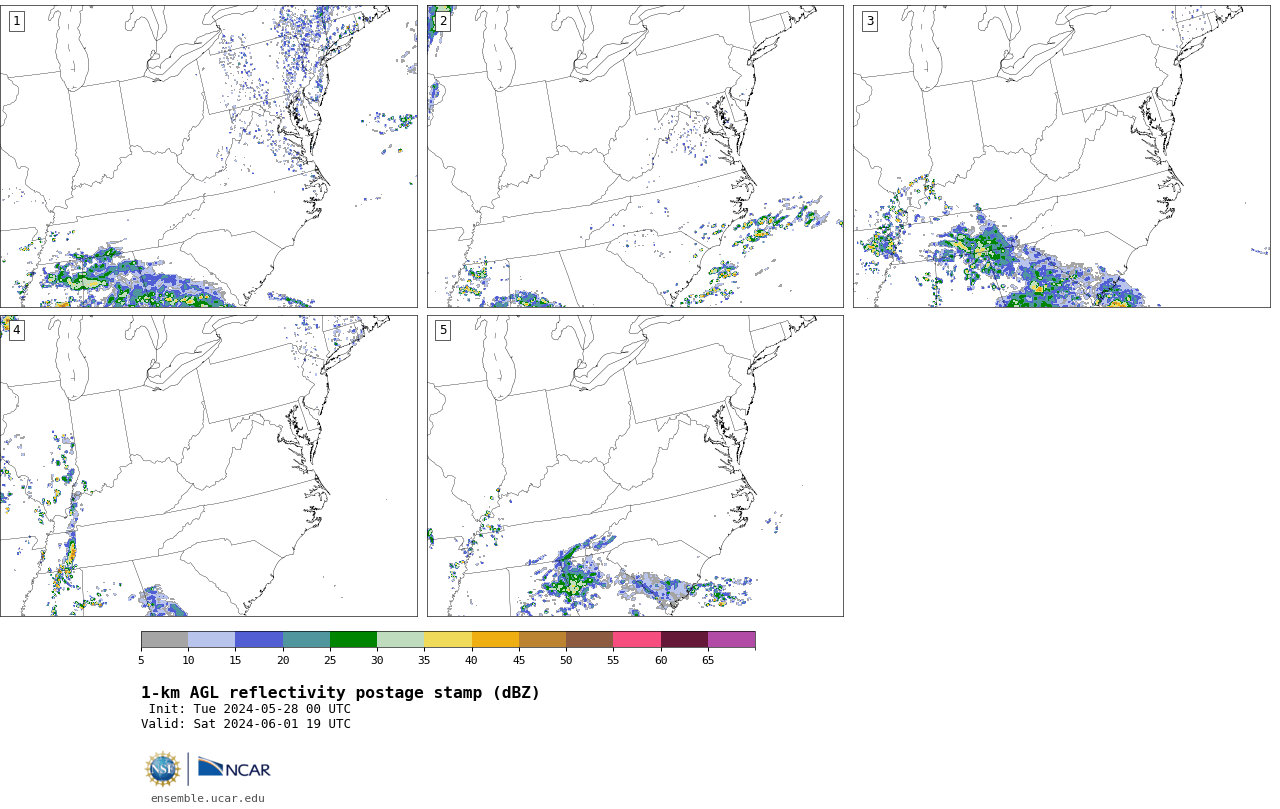This screenshot has width=1280, height=809.
Task: Open ensemble member 4 reflectivity map
Action: pos(209,466)
